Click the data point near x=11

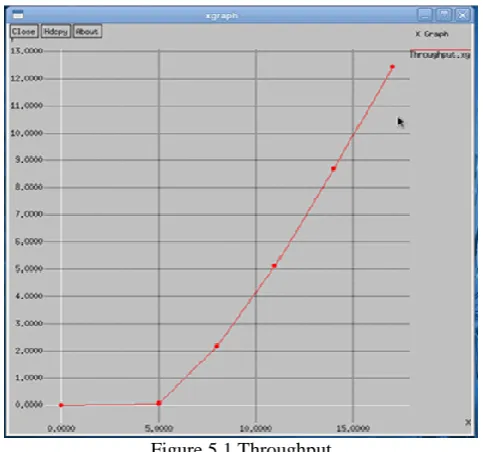tap(274, 266)
